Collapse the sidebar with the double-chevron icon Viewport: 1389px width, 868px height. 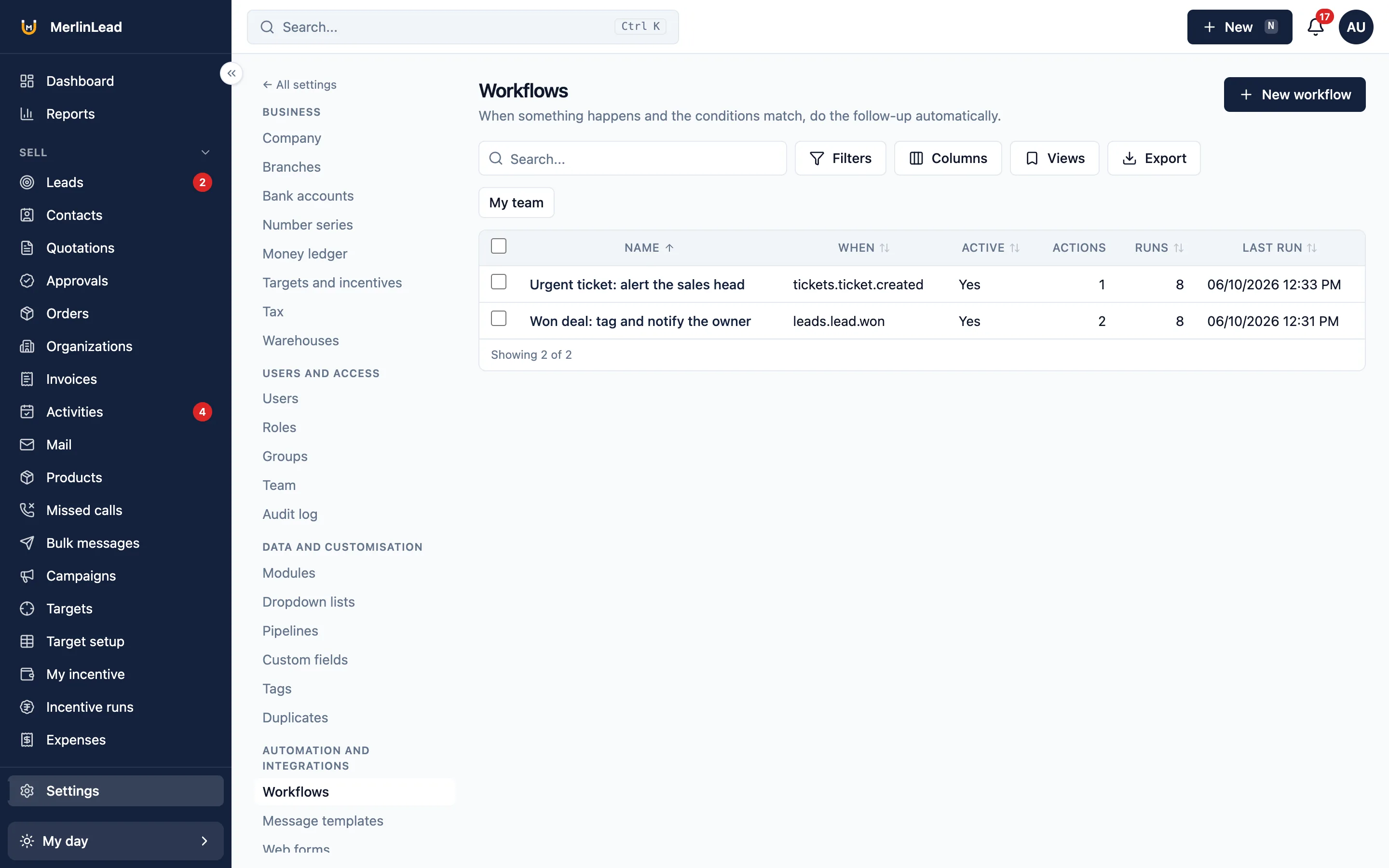tap(231, 73)
